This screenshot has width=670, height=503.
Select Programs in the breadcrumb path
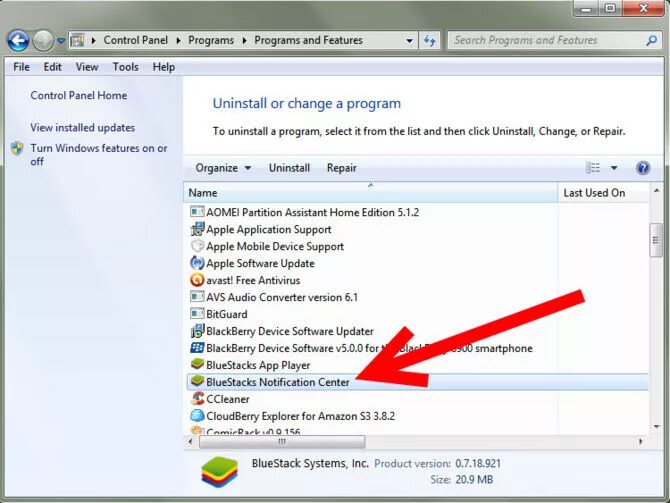[211, 40]
